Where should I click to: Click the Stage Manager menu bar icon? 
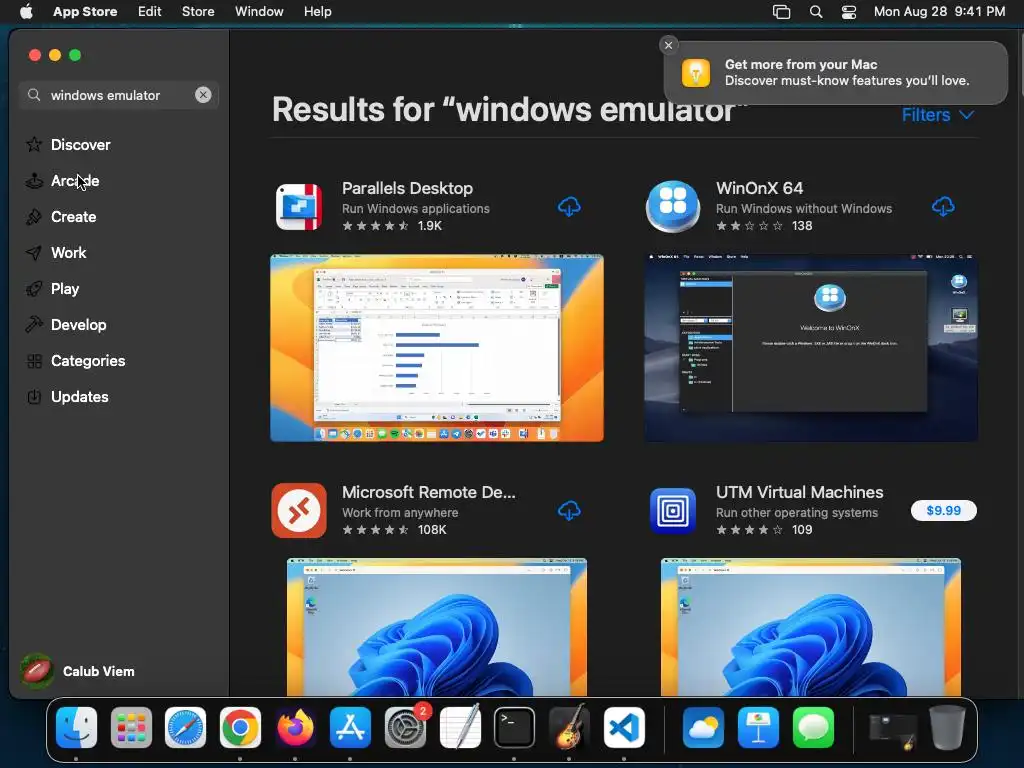tap(781, 11)
